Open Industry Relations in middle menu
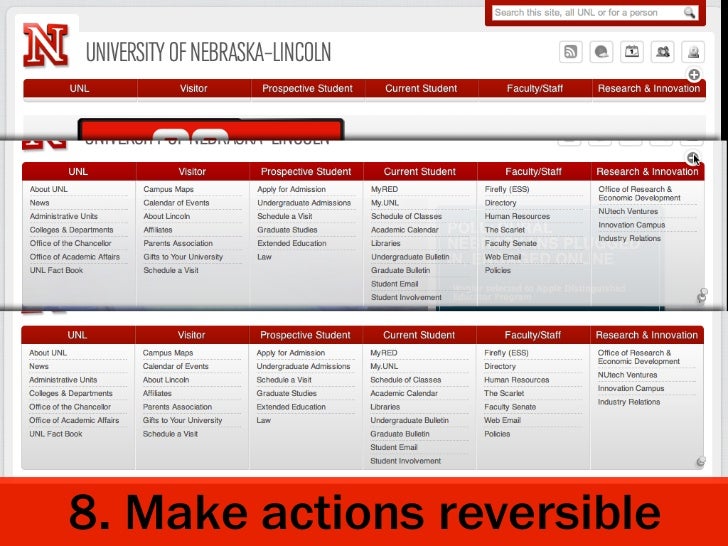728x546 pixels. click(630, 238)
